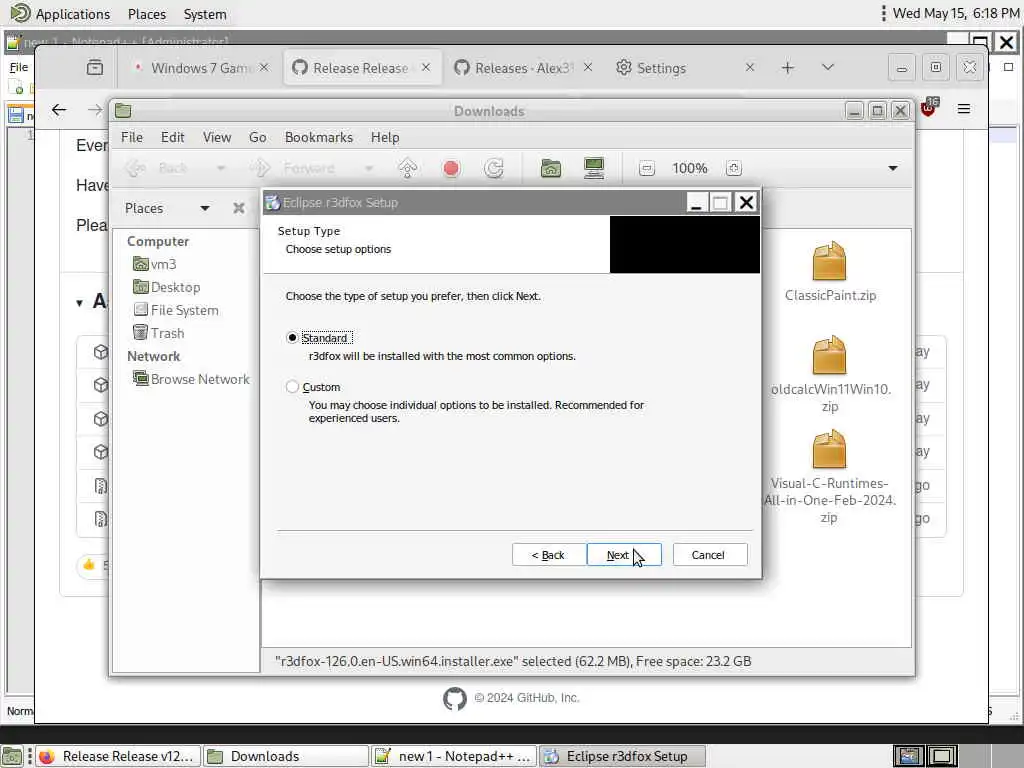Zoom out in the file manager
The width and height of the screenshot is (1024, 768).
pos(647,168)
